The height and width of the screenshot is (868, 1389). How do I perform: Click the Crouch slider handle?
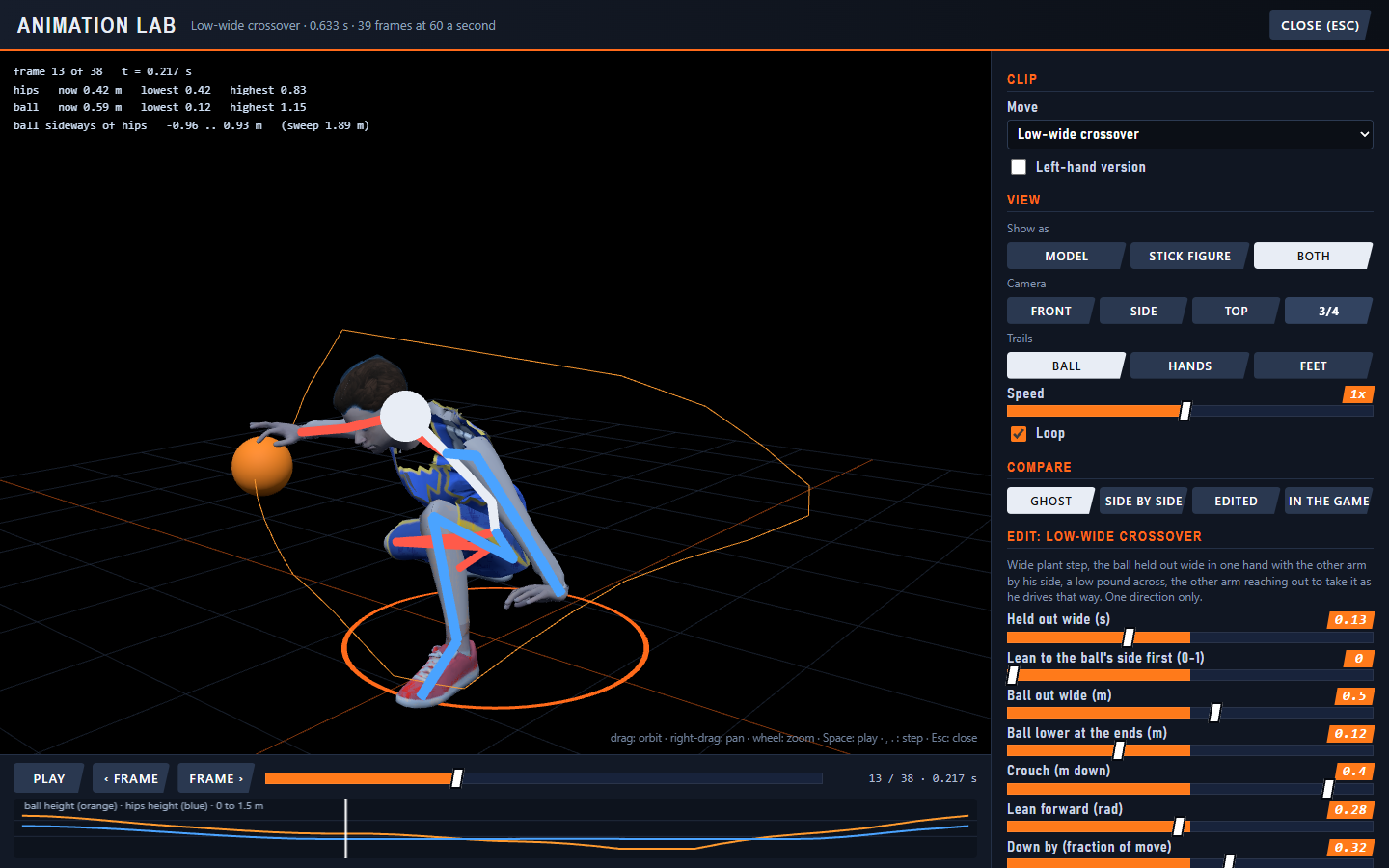pyautogui.click(x=1328, y=789)
